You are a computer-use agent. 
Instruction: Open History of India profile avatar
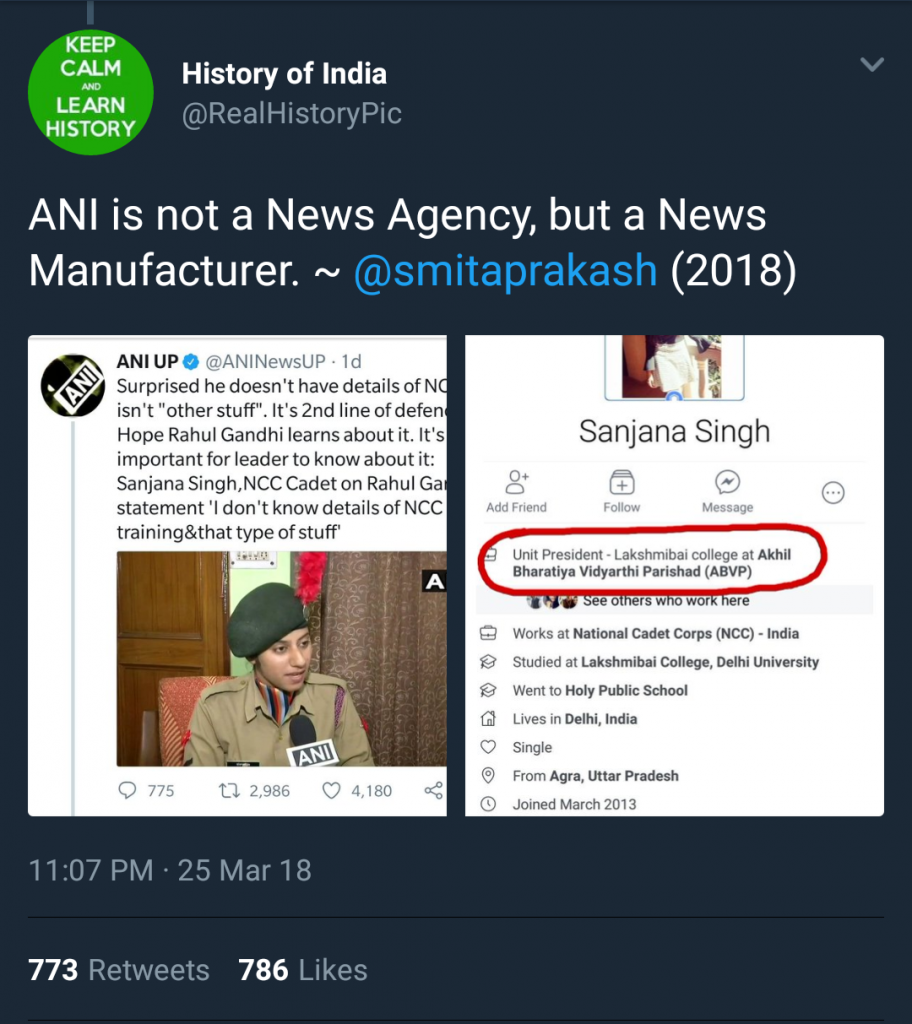tap(91, 92)
